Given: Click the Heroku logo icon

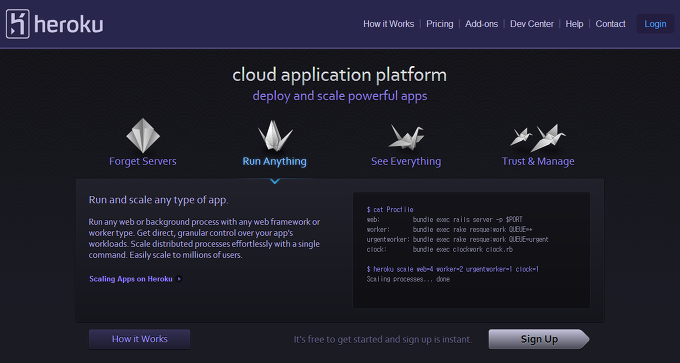Looking at the screenshot, I should [x=18, y=24].
